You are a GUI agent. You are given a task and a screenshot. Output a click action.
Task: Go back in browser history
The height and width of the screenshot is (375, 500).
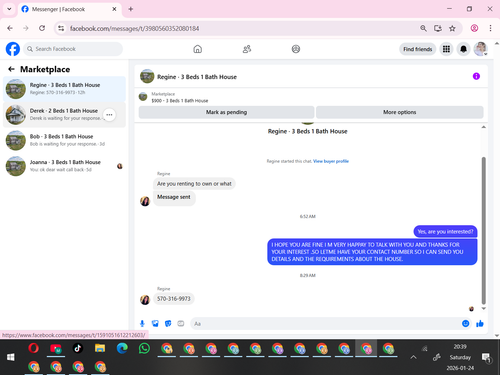point(10,28)
